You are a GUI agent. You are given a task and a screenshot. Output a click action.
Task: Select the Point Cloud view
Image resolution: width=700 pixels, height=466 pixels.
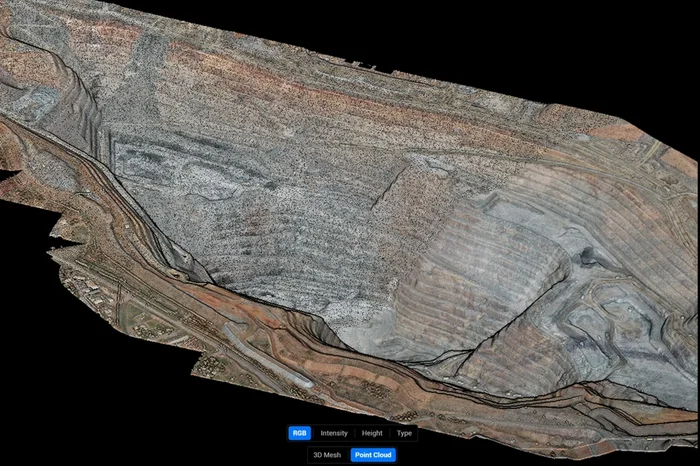(x=373, y=455)
